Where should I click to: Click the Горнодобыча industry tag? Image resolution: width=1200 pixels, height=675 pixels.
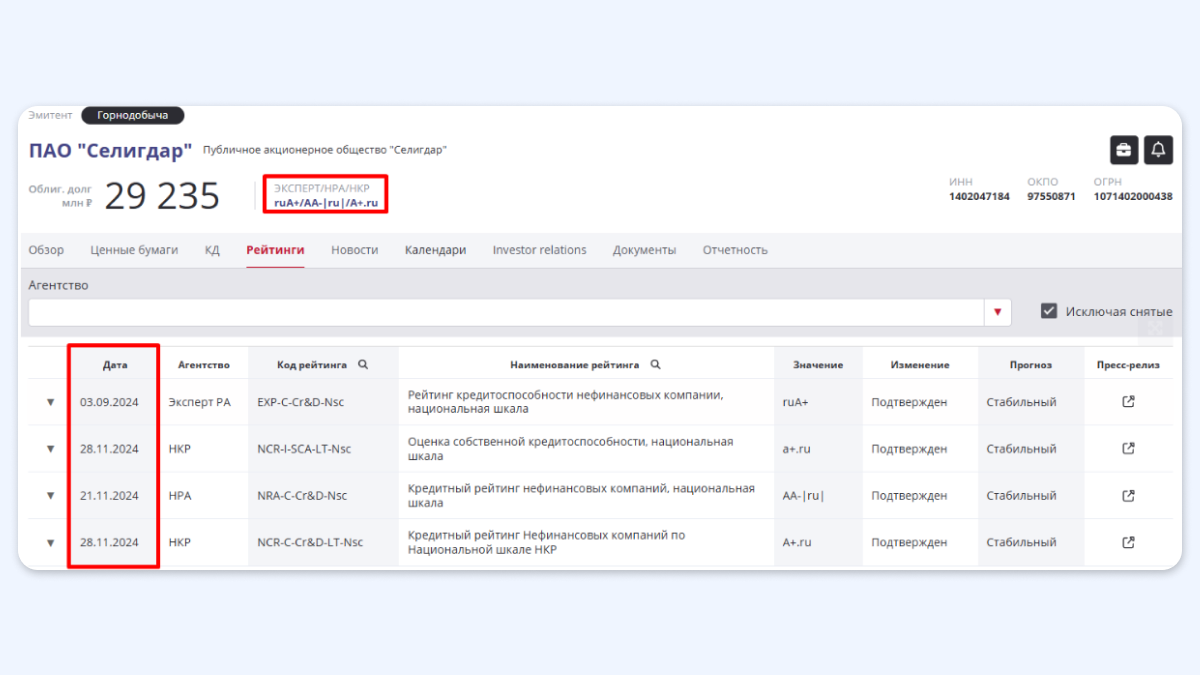[x=133, y=115]
